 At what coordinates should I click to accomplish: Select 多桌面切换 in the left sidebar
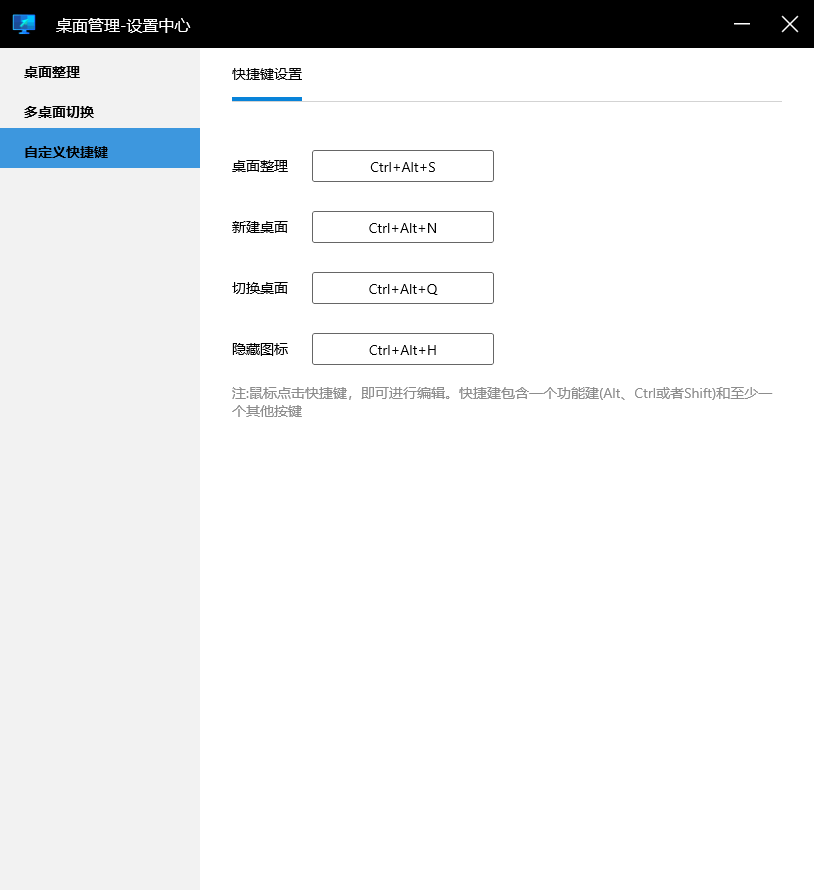tap(60, 111)
